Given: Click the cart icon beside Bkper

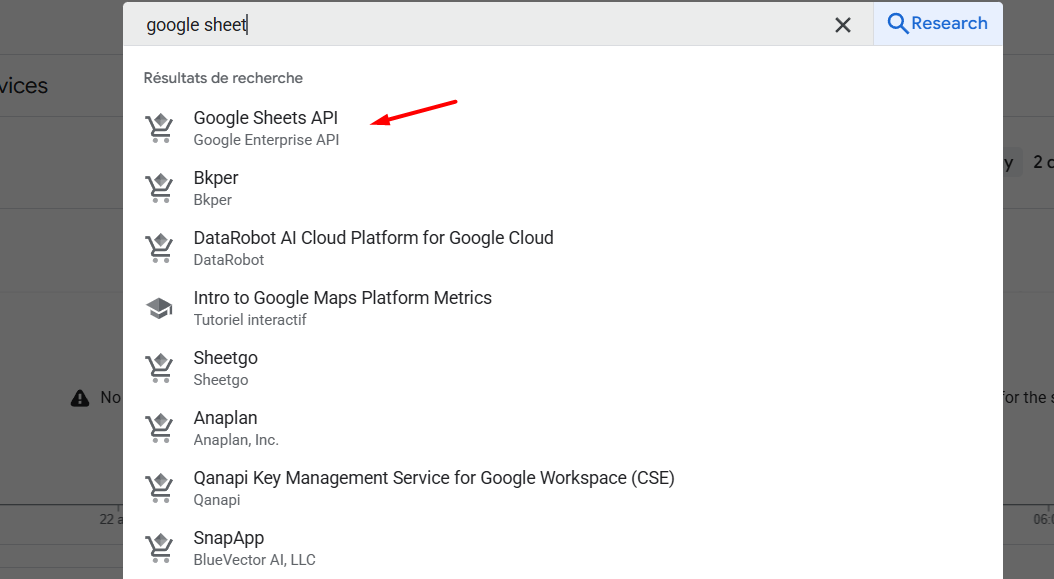Looking at the screenshot, I should tap(159, 188).
